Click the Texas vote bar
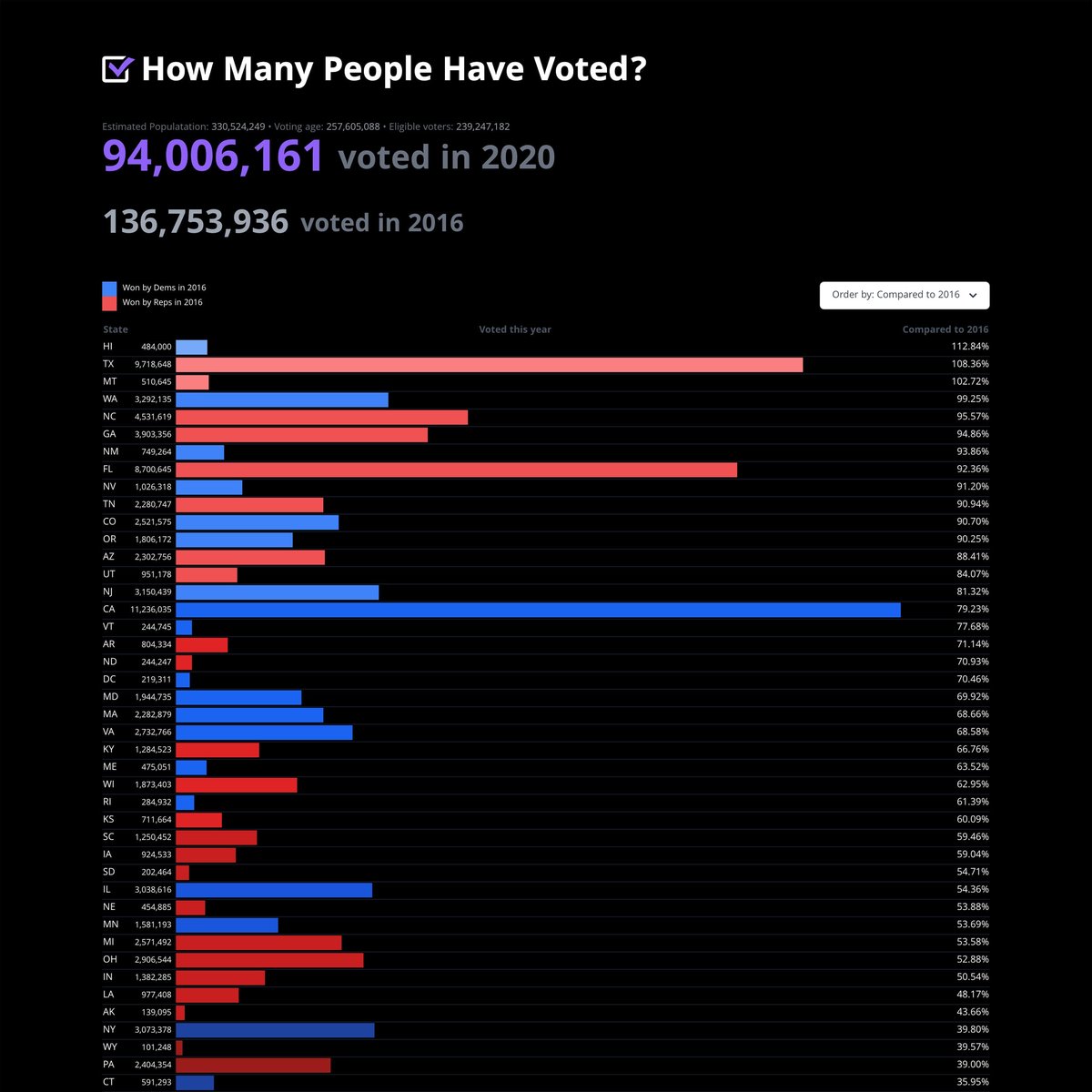1092x1092 pixels. click(x=489, y=364)
